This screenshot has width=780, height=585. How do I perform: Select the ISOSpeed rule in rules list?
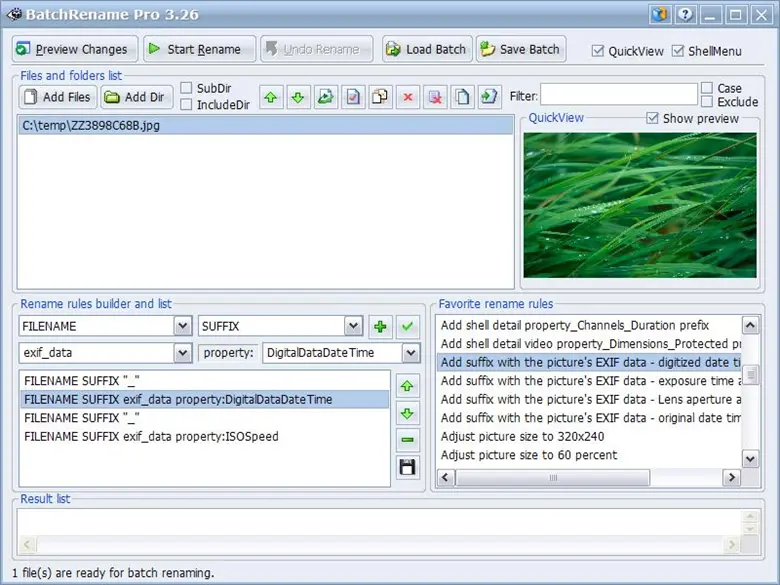pyautogui.click(x=151, y=436)
